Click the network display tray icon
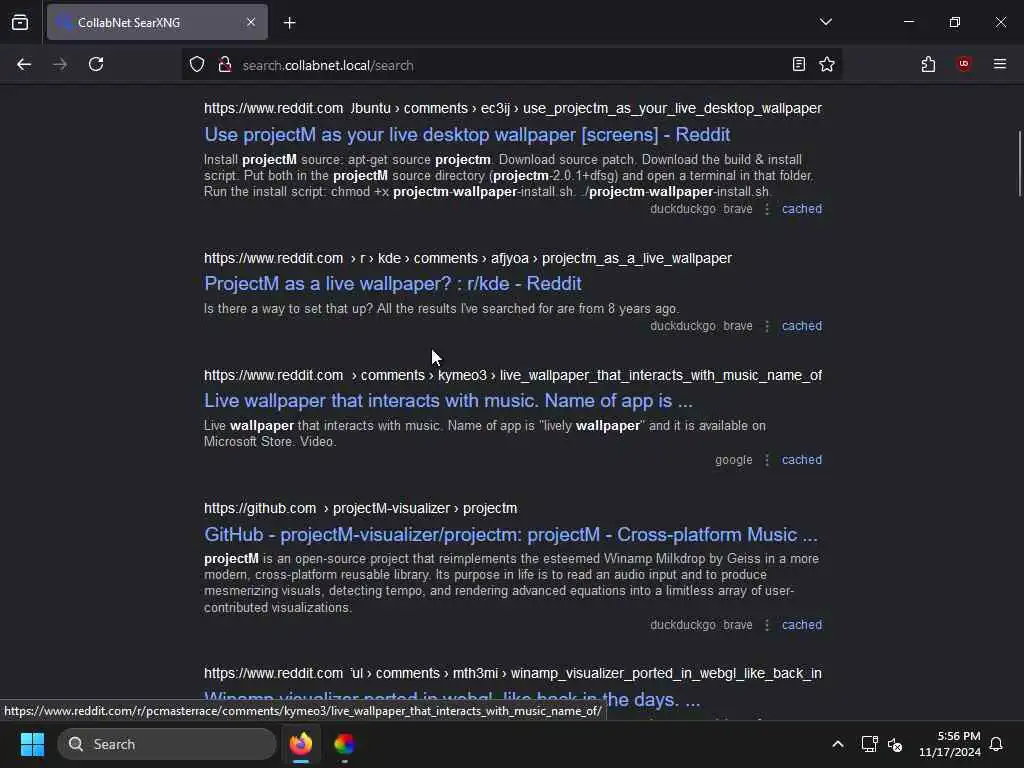The width and height of the screenshot is (1024, 768). 869,744
